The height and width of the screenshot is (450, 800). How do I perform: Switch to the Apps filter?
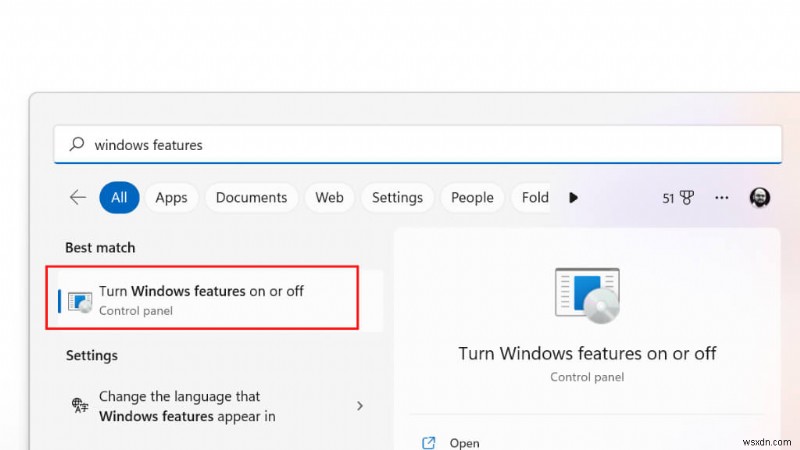[x=171, y=197]
